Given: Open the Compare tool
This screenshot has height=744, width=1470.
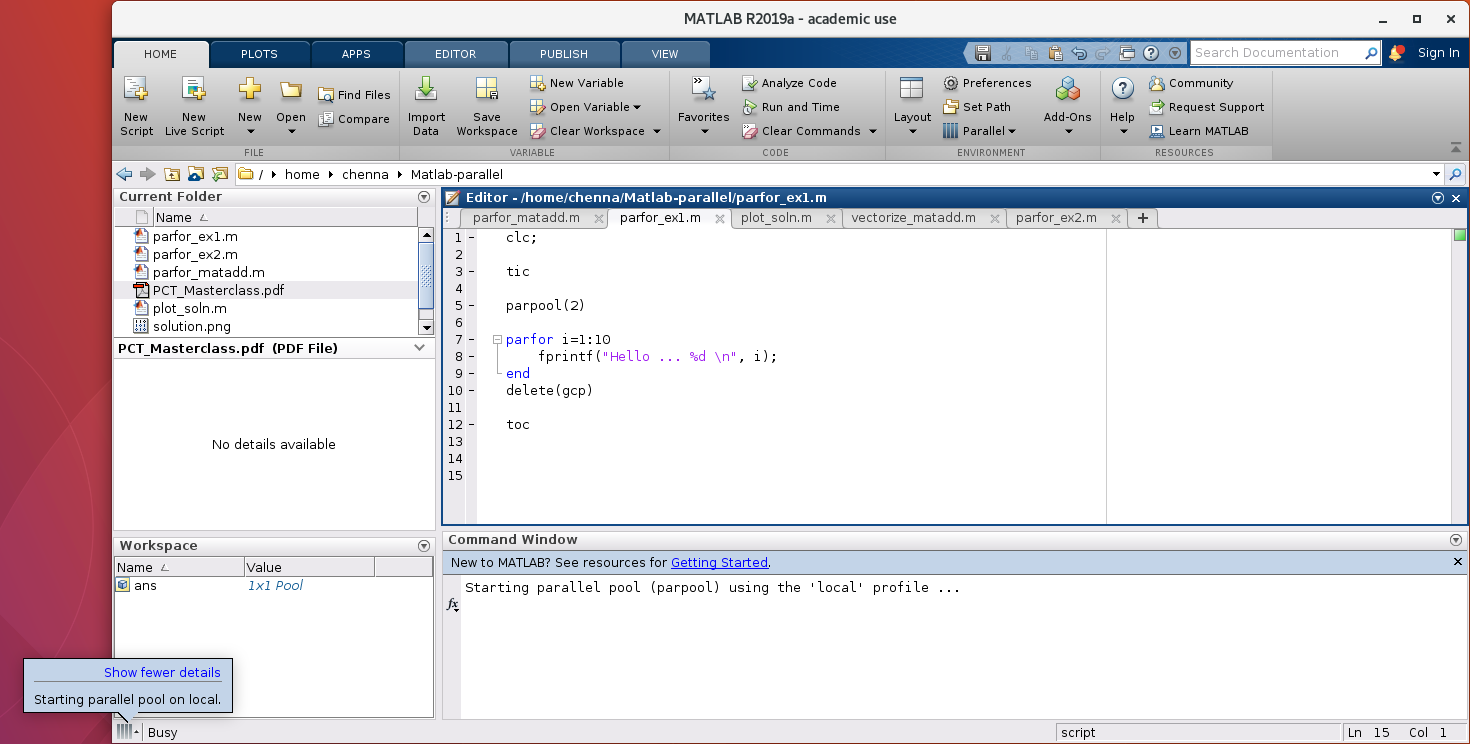Looking at the screenshot, I should click(354, 119).
